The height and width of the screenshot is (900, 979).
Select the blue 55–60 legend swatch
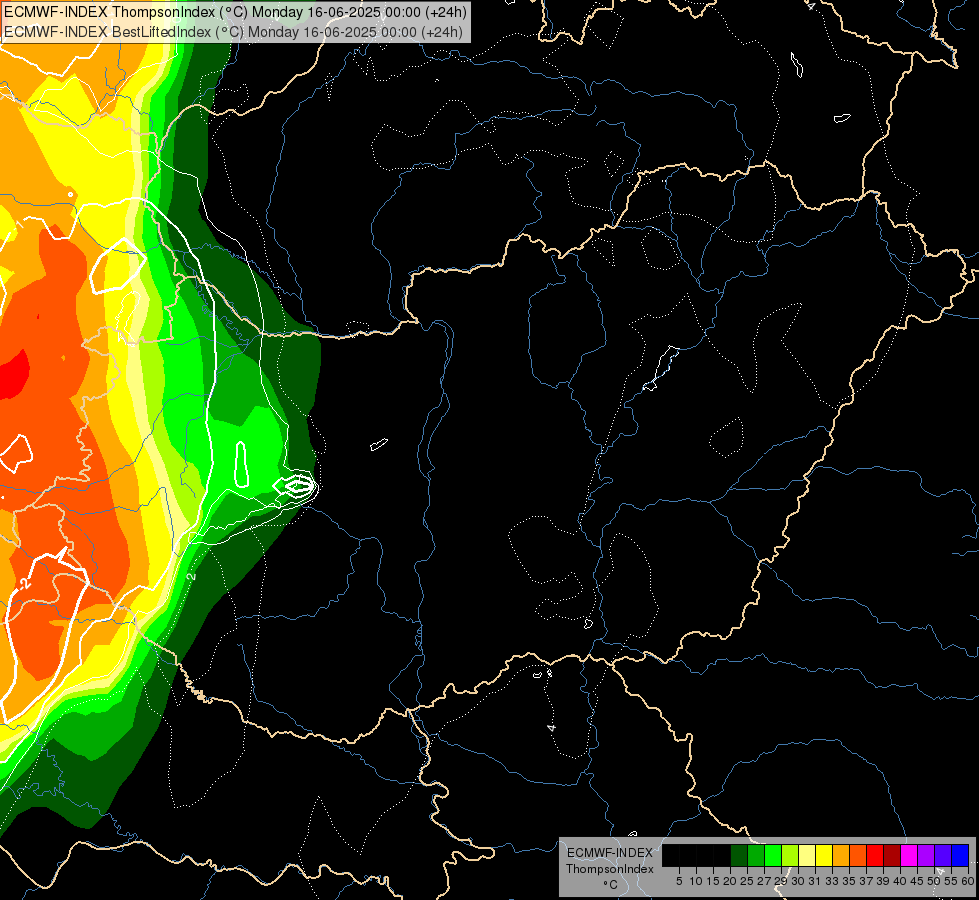[960, 855]
